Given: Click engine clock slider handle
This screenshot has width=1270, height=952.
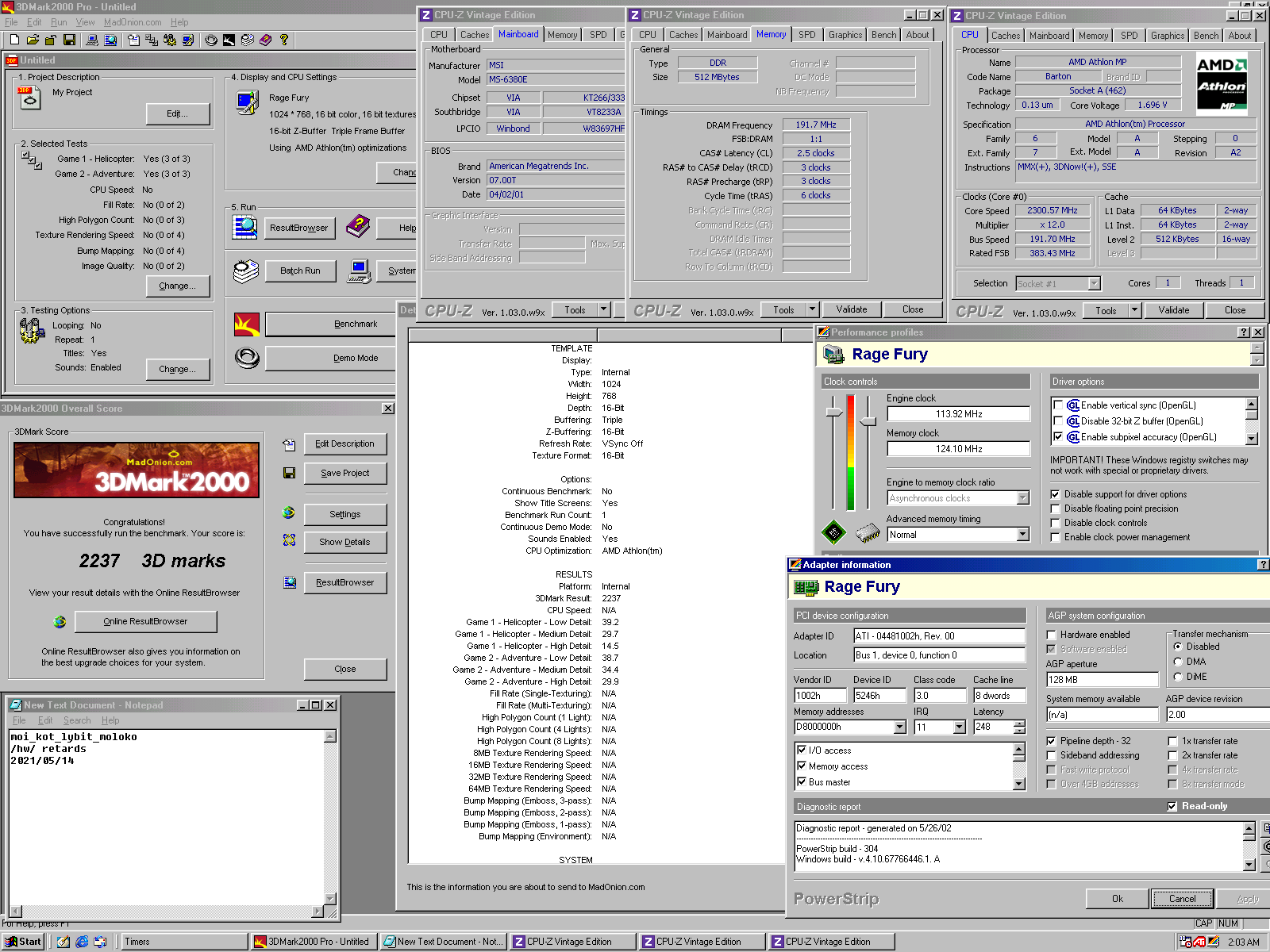Looking at the screenshot, I should [x=833, y=412].
